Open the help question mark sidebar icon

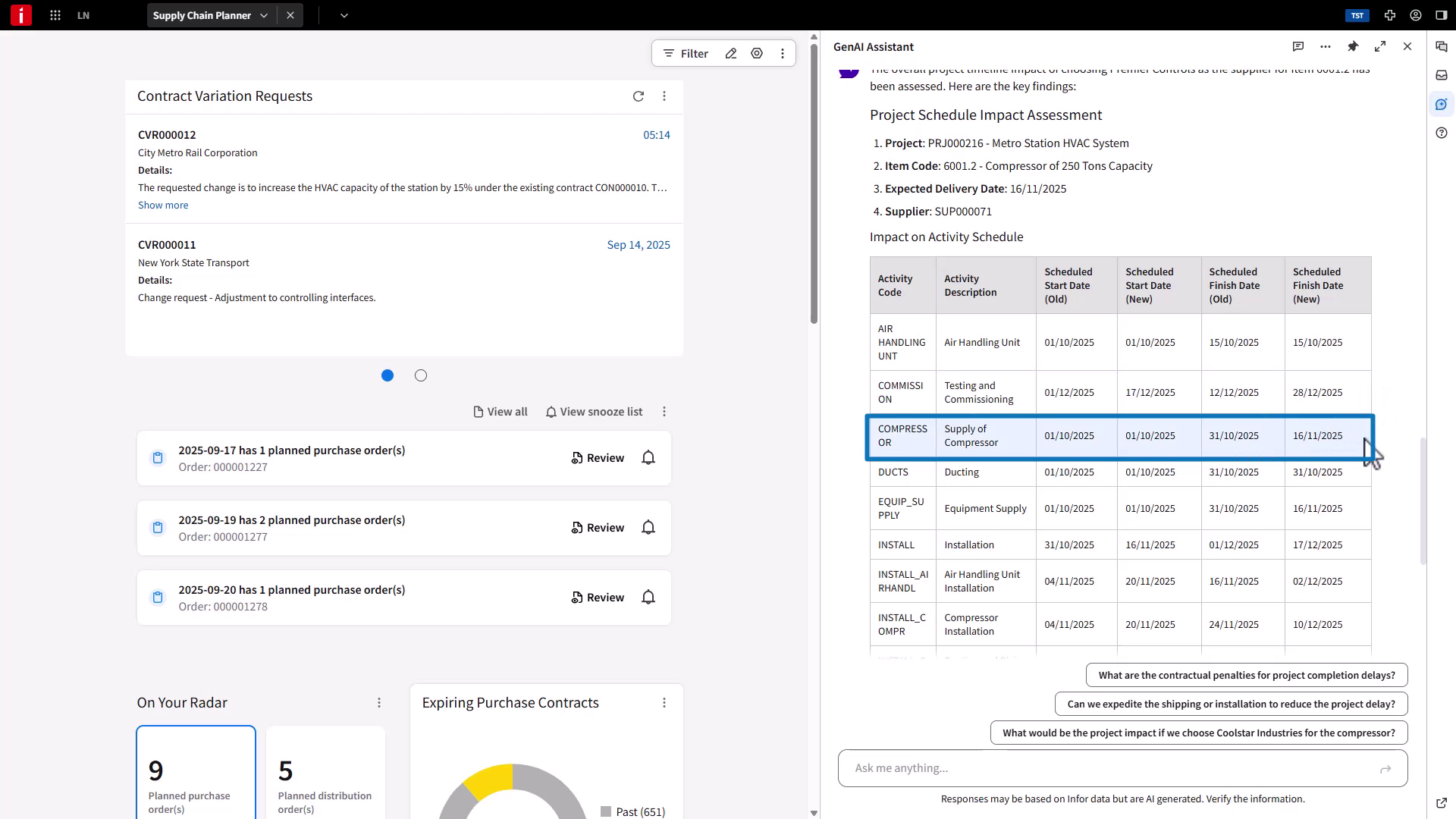1442,133
